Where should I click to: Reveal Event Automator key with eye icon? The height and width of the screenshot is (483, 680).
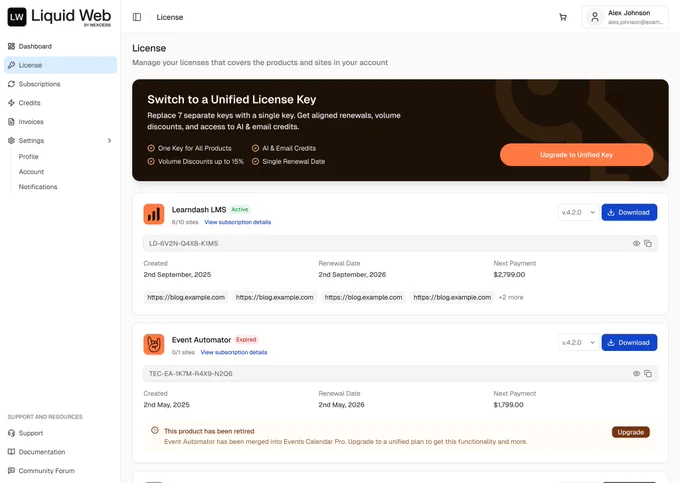[x=636, y=374]
